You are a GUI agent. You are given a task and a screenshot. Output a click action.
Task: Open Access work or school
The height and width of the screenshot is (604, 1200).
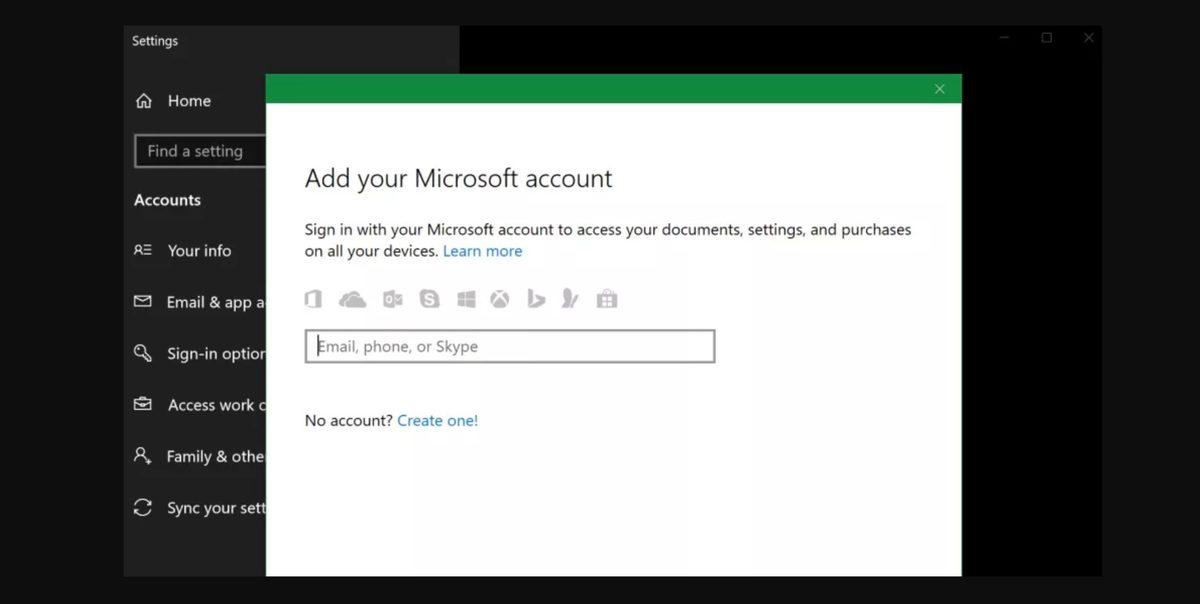tap(212, 404)
